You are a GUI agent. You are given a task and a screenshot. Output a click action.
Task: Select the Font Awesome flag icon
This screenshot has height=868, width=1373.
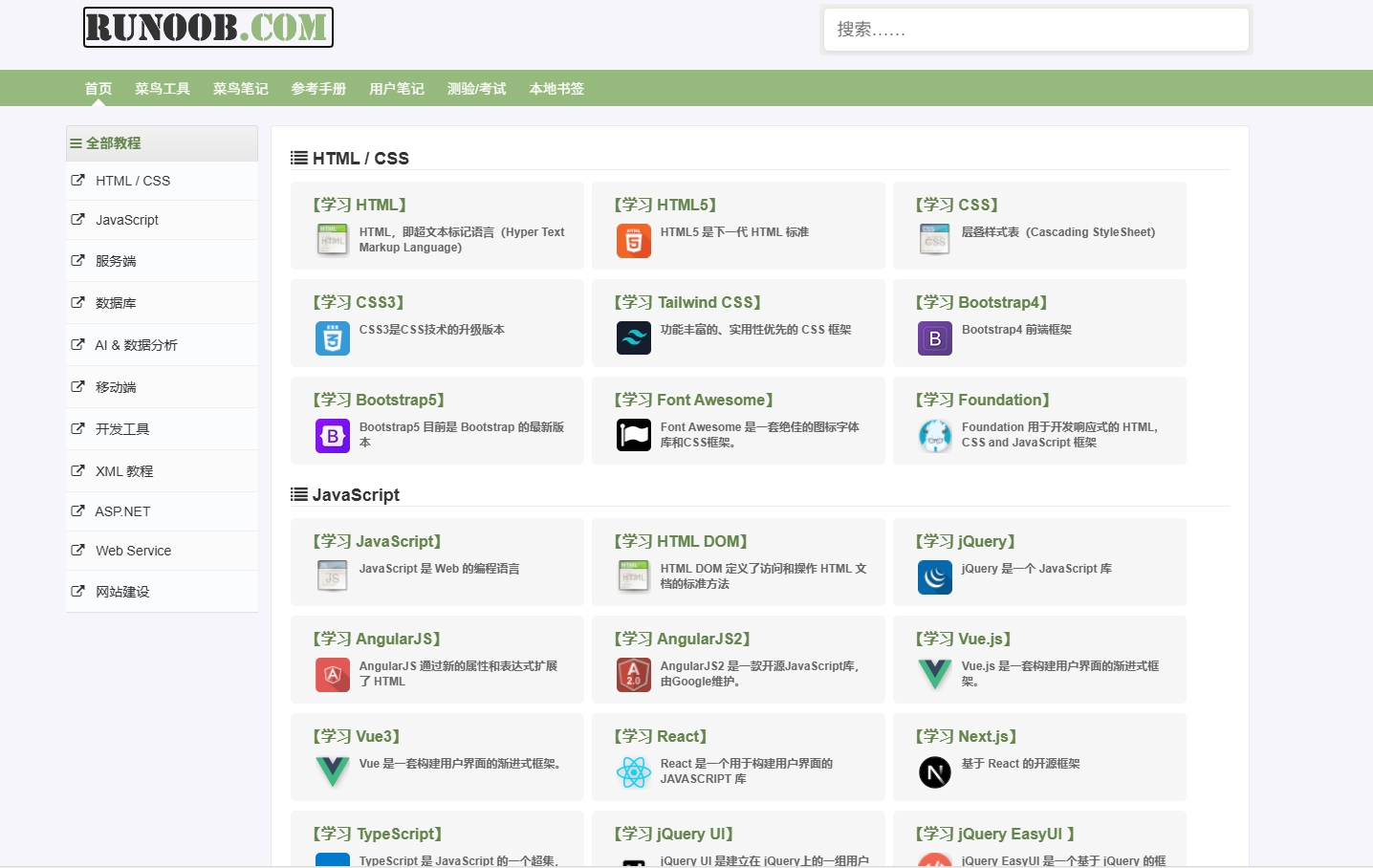pyautogui.click(x=633, y=436)
